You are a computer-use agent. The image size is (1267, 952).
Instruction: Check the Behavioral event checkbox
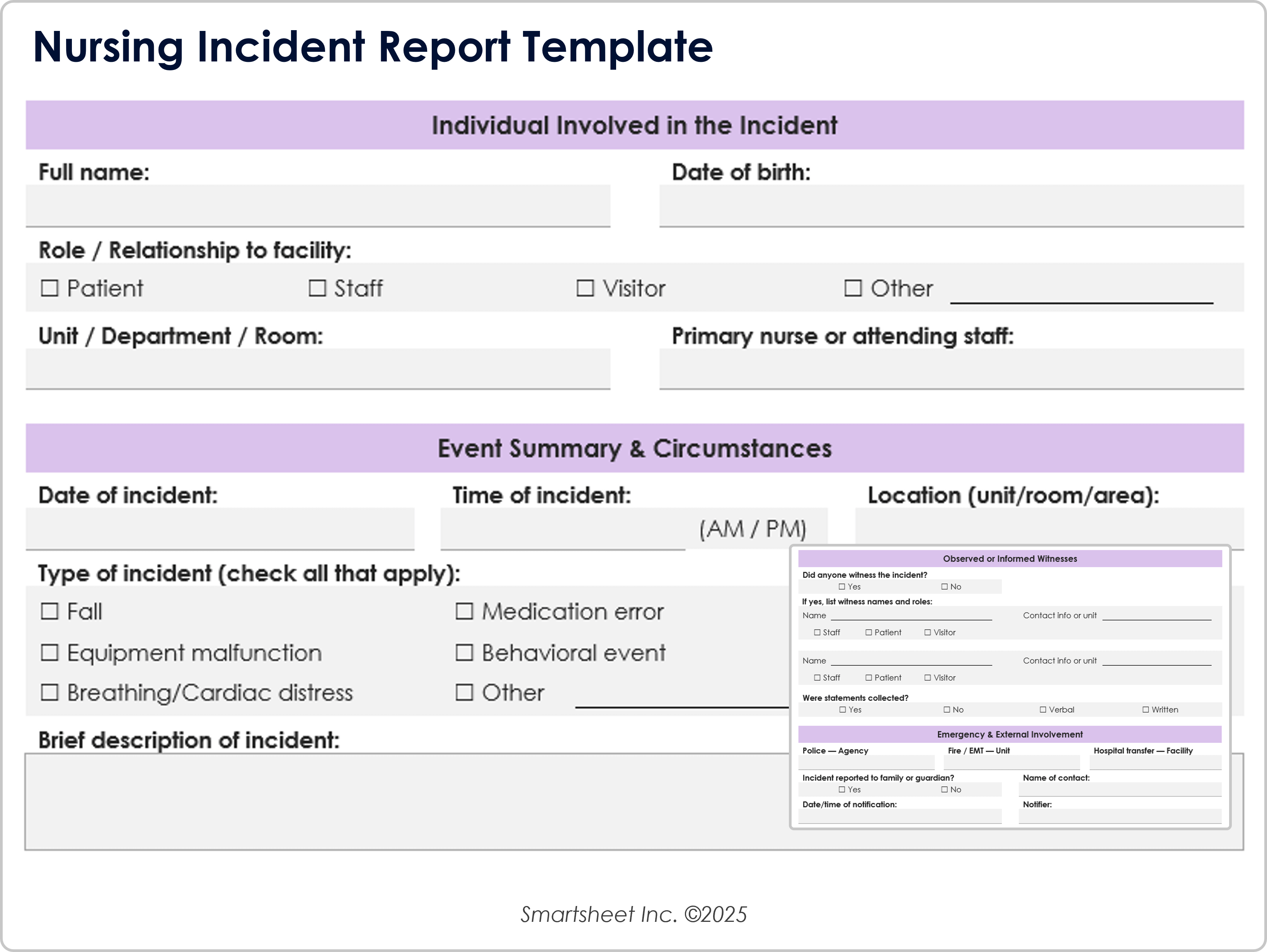[x=464, y=652]
